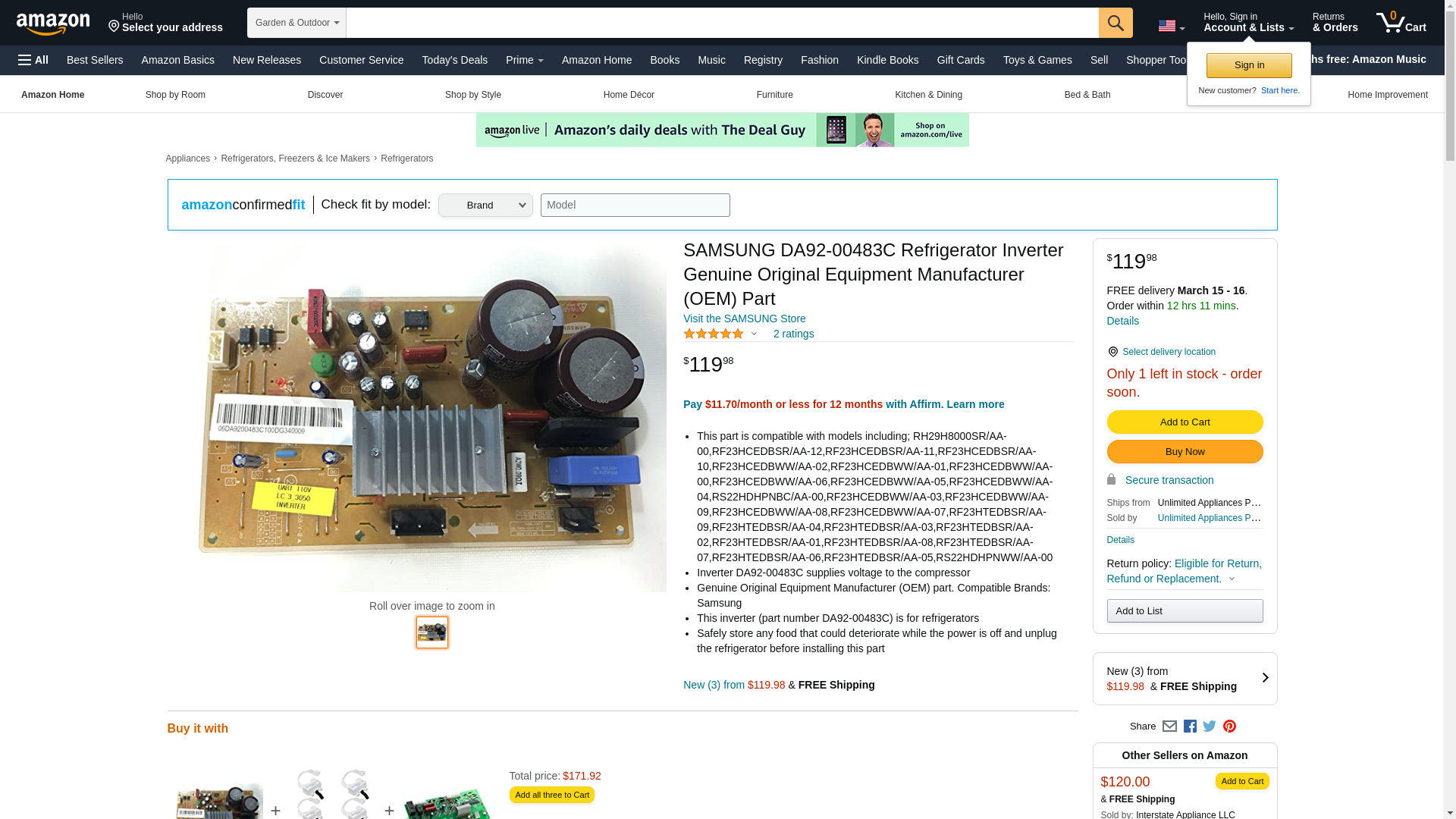Visit the SAMSUNG Store link
1456x819 pixels.
[744, 318]
